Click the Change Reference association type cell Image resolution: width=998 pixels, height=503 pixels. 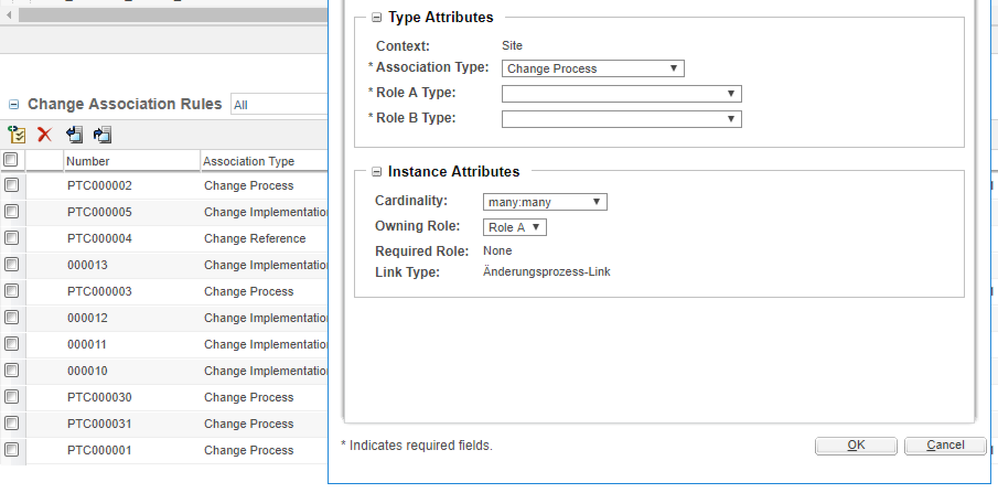click(255, 239)
